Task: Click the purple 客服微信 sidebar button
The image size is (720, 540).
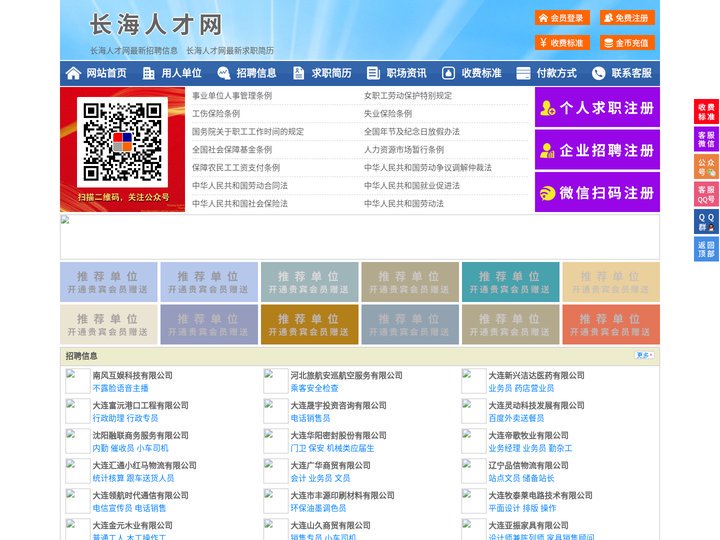Action: (706, 139)
